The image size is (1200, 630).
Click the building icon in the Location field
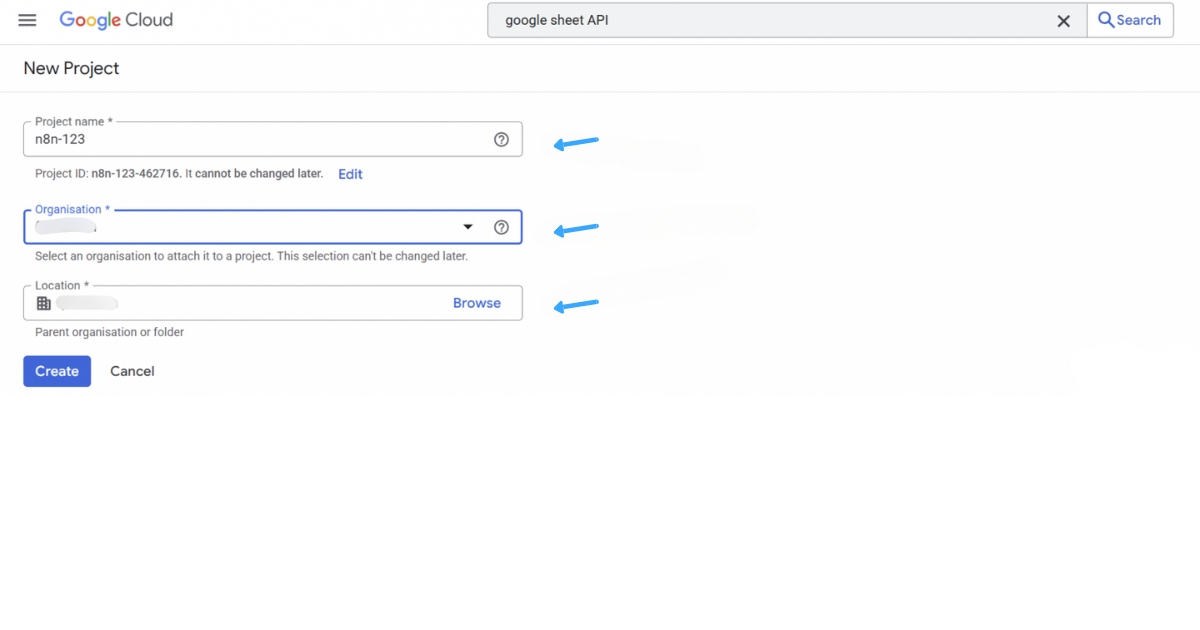tap(44, 302)
